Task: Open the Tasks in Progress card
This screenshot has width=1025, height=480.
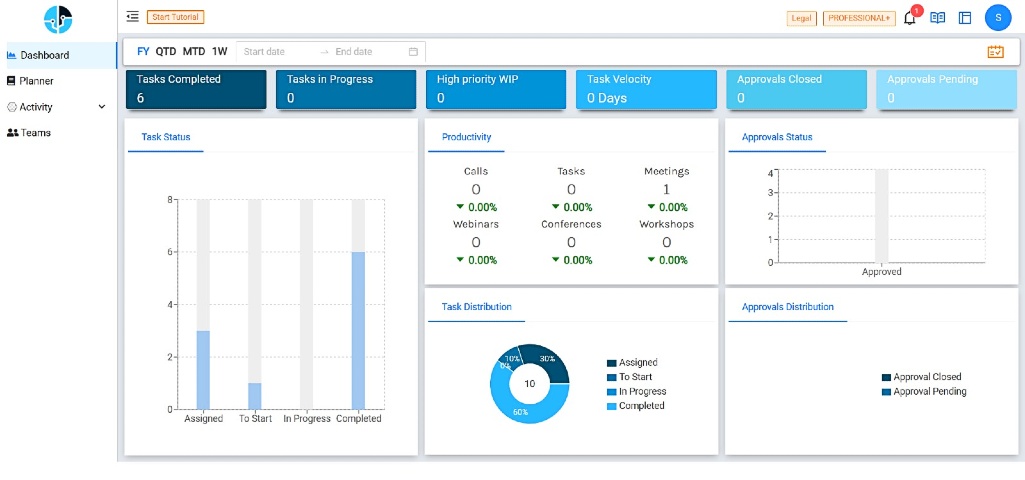Action: 346,89
